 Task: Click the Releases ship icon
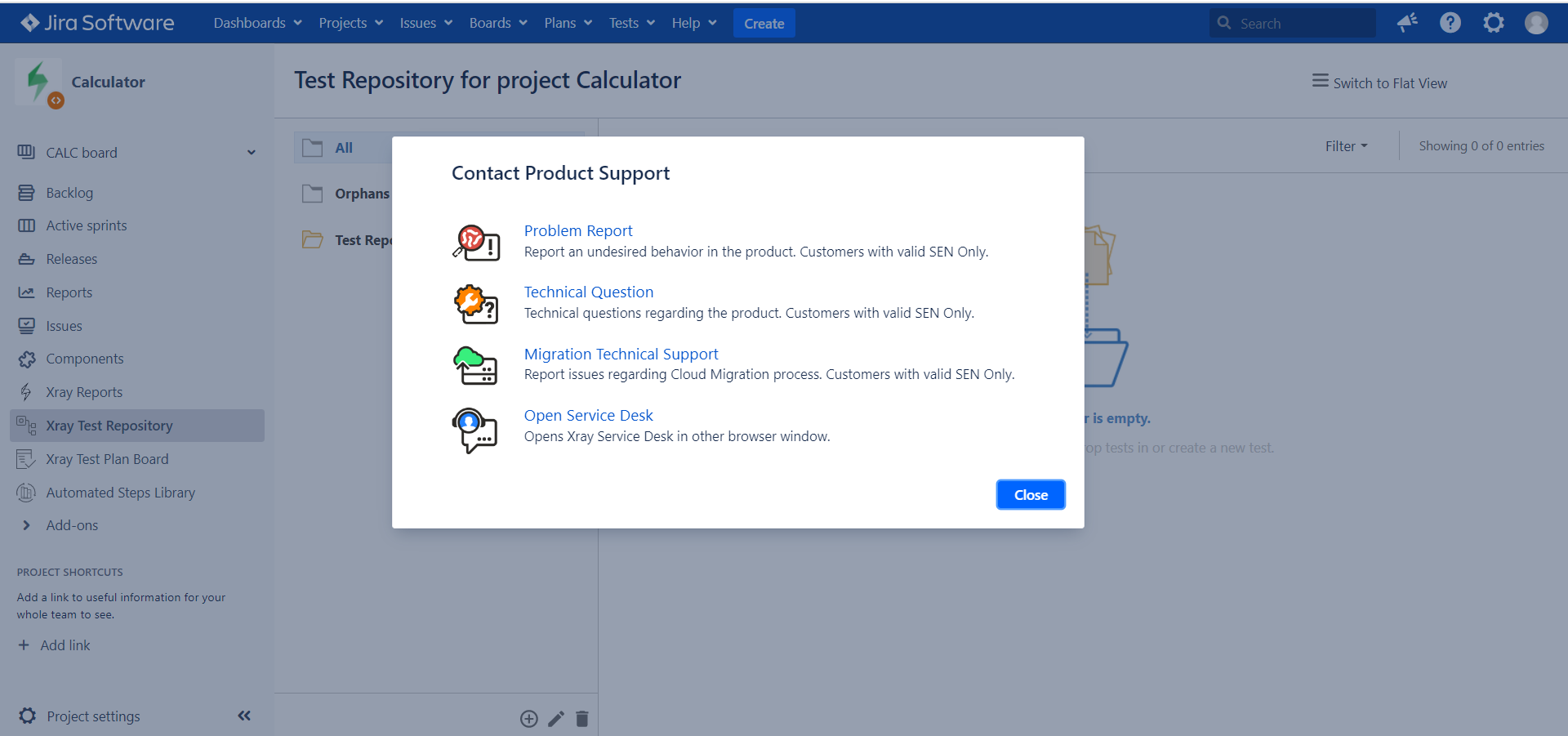(26, 259)
